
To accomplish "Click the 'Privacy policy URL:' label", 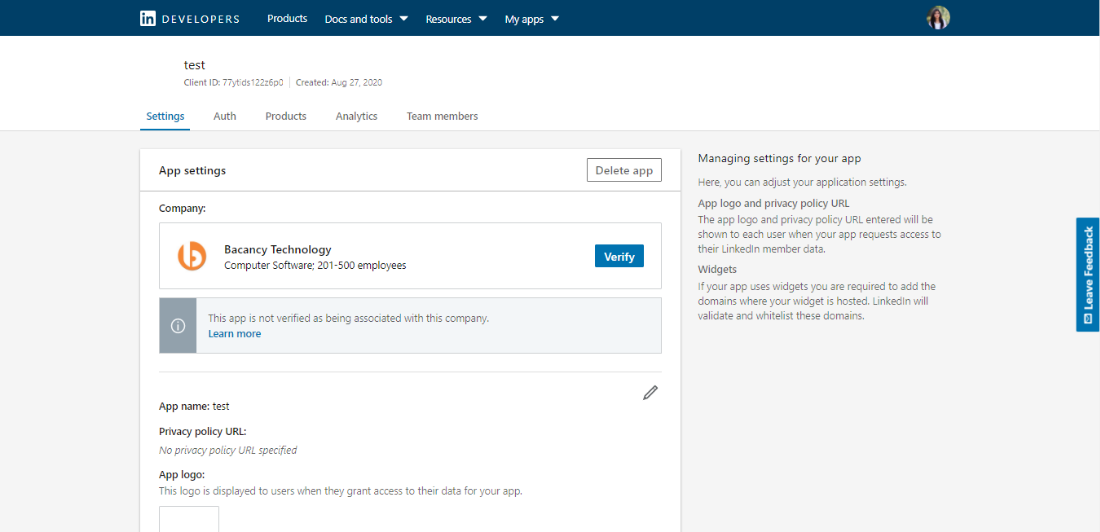I will 203,431.
